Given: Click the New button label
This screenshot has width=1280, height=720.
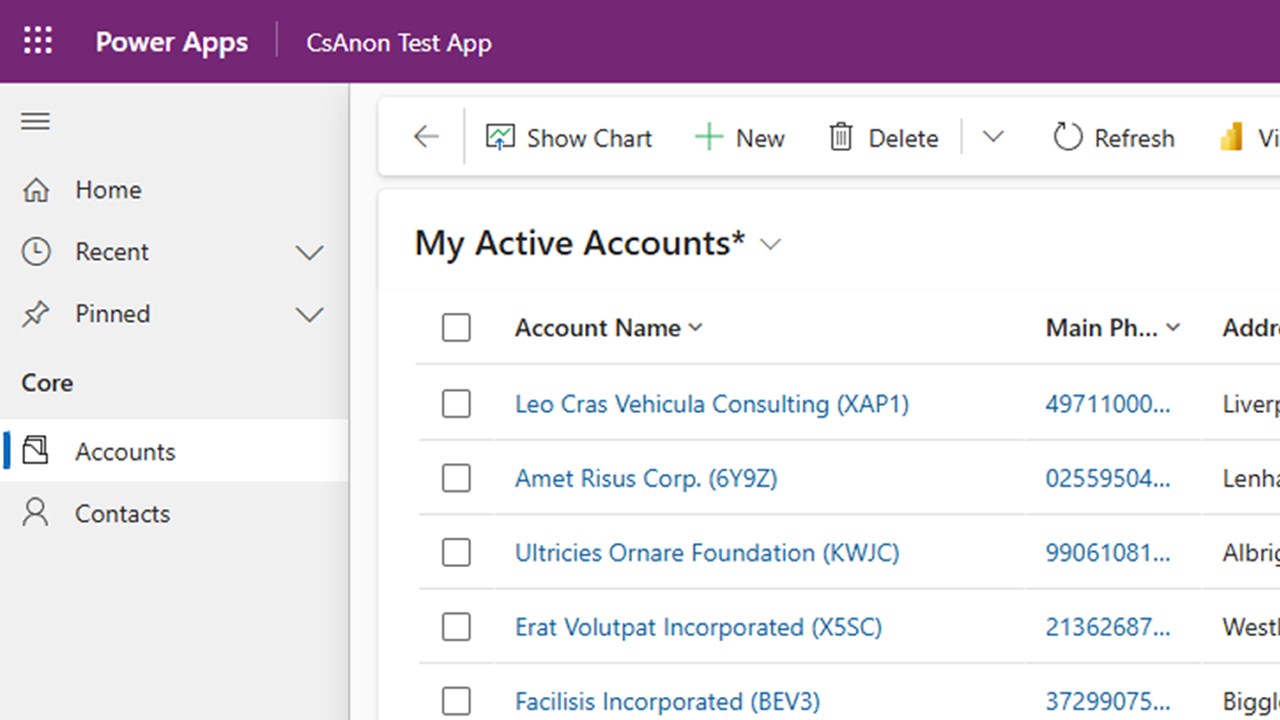Looking at the screenshot, I should pos(760,138).
